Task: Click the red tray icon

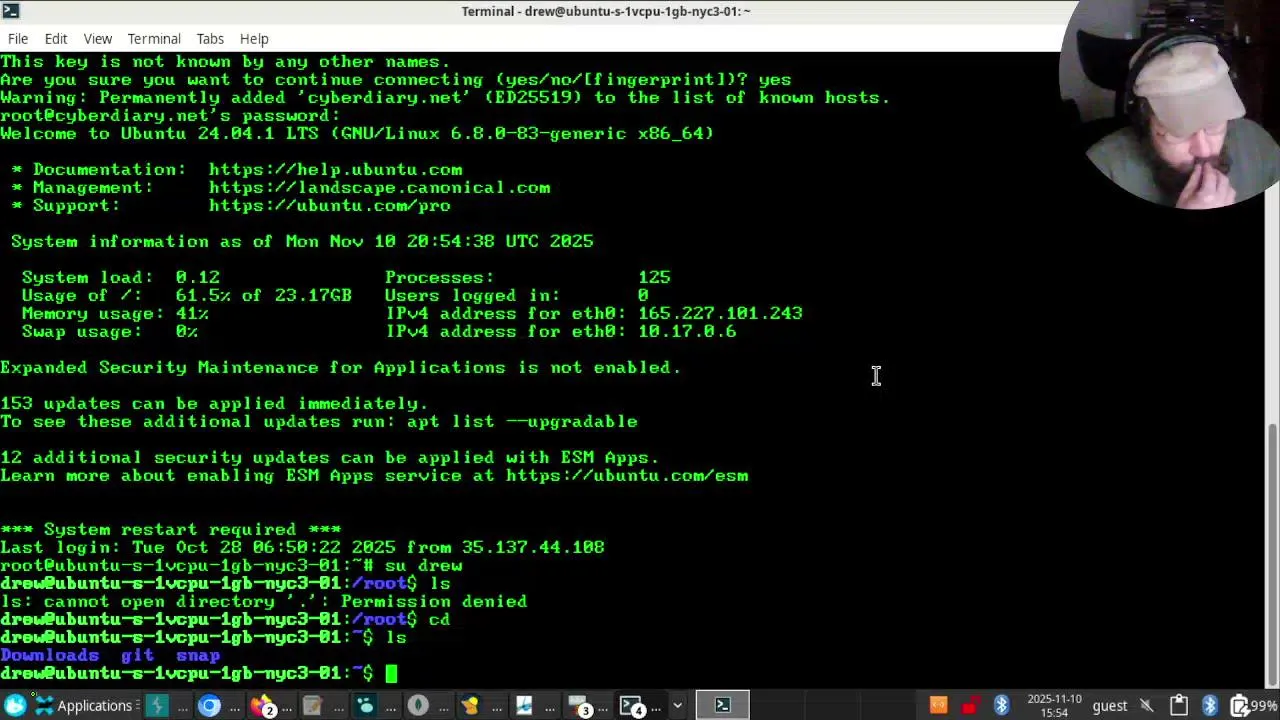Action: 970,705
